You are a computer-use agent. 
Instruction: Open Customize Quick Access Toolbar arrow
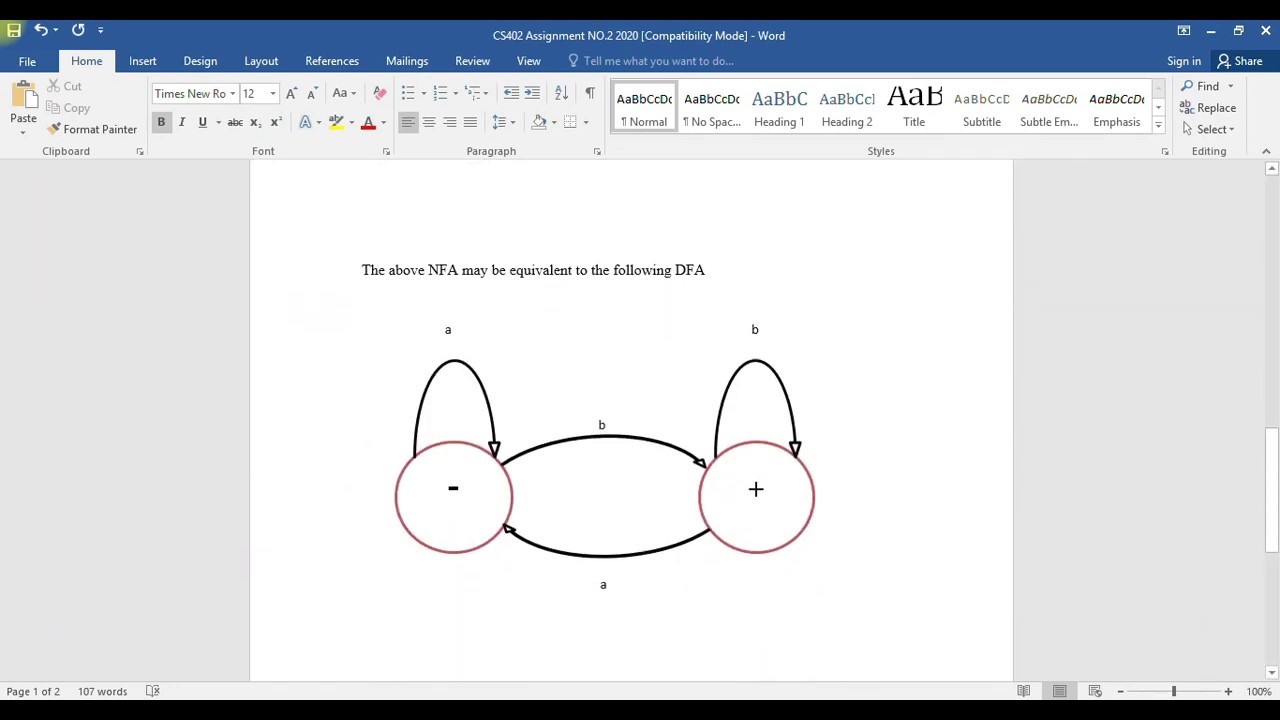tap(100, 30)
